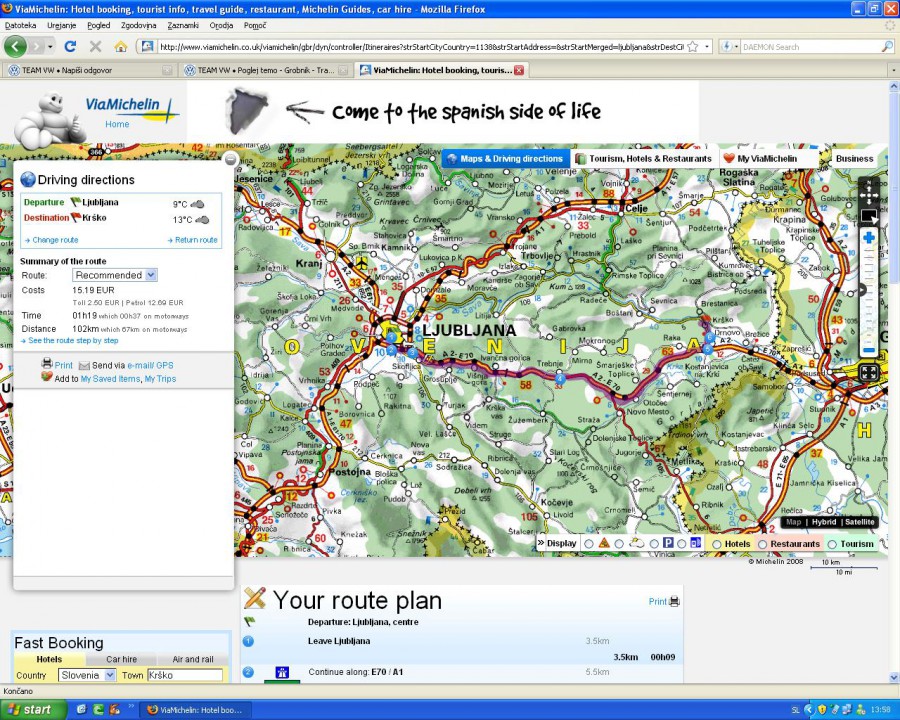Click the weather cloud icon in Display bar
This screenshot has width=900, height=720.
[x=637, y=543]
